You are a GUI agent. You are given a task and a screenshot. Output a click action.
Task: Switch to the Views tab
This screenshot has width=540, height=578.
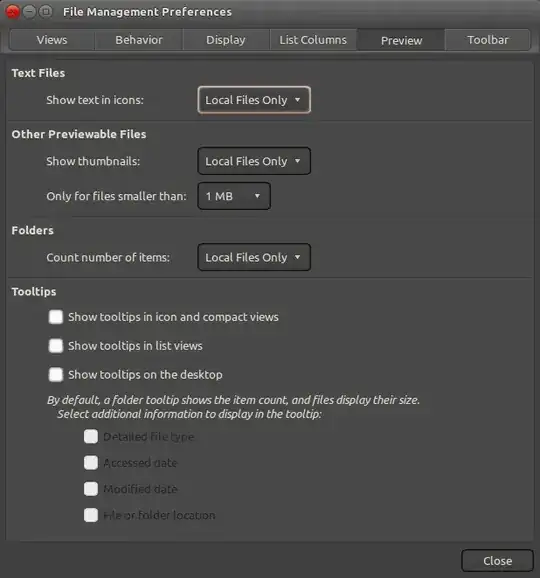click(52, 40)
